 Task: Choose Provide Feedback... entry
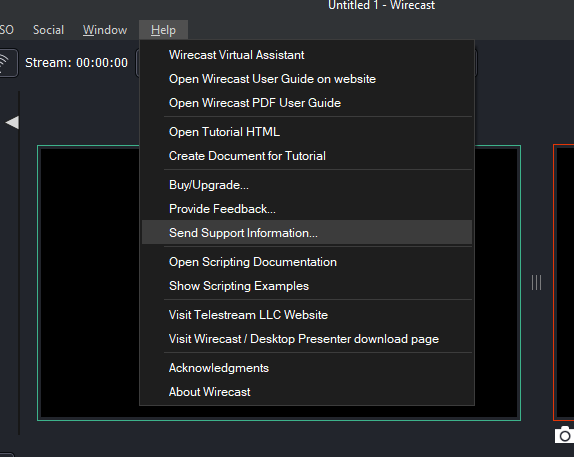(307, 209)
